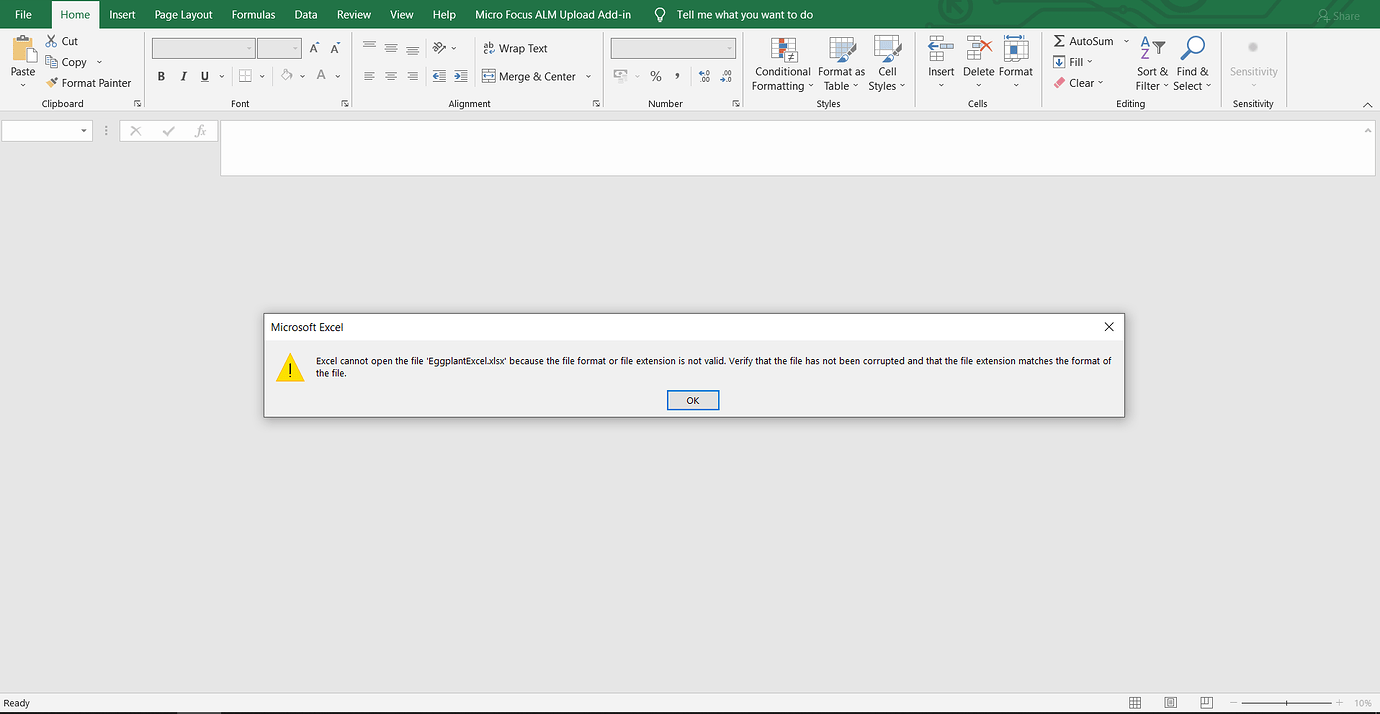Expand the formula bar

pyautogui.click(x=1368, y=130)
